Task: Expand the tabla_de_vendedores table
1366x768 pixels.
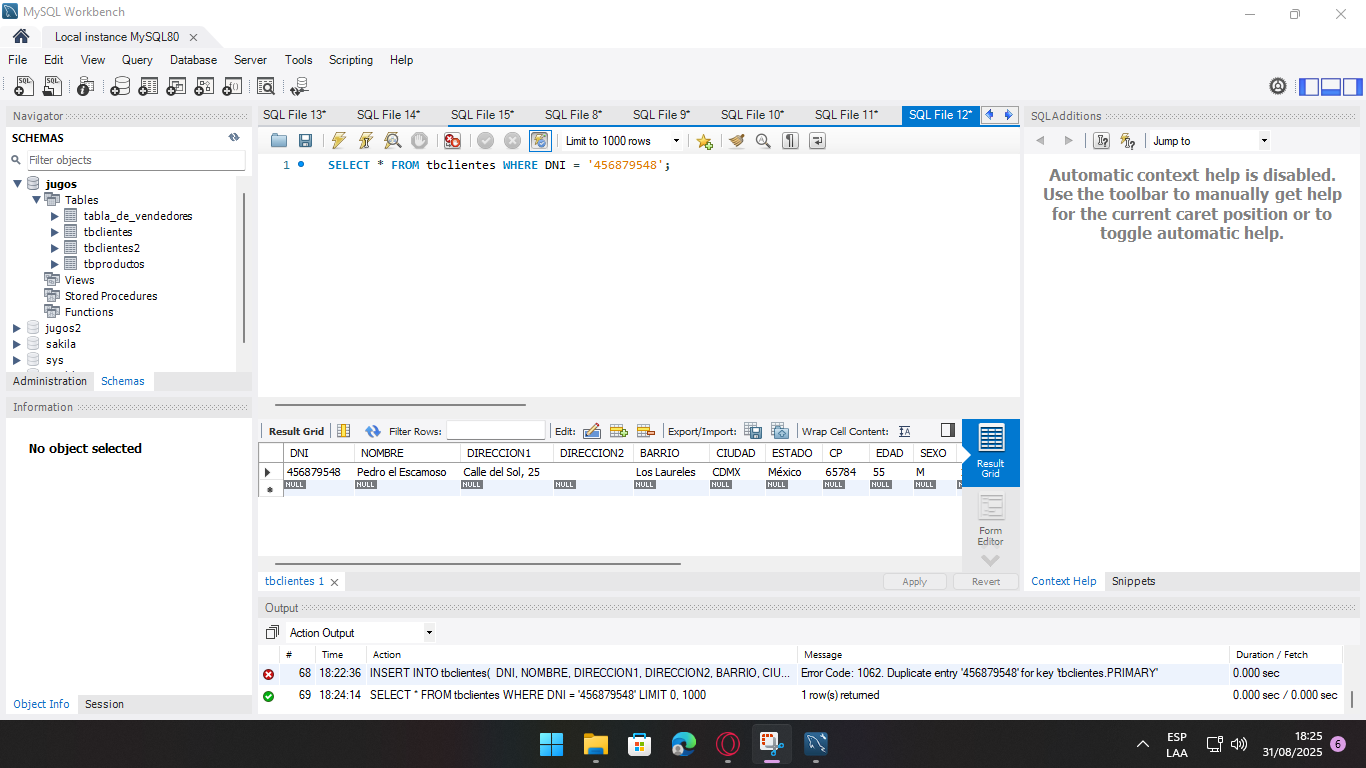Action: [x=55, y=216]
